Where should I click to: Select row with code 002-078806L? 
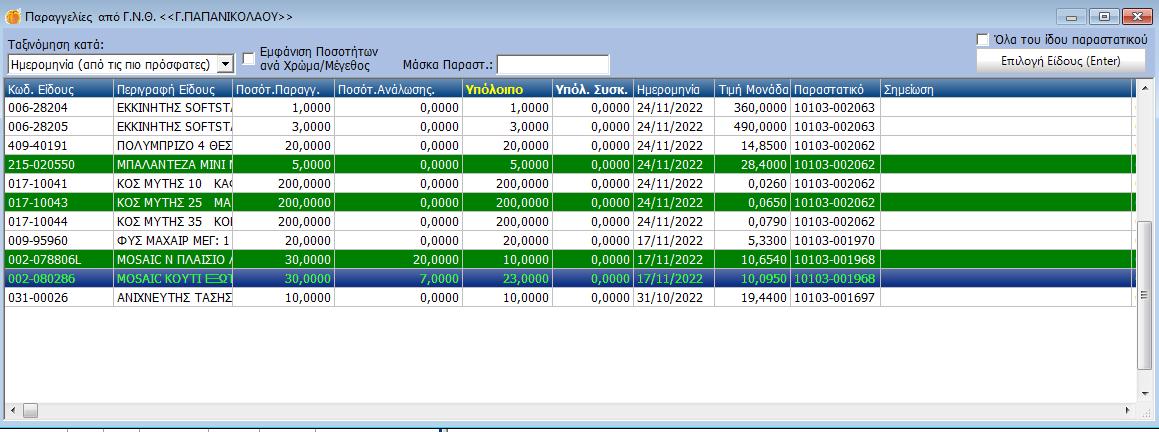(569, 260)
